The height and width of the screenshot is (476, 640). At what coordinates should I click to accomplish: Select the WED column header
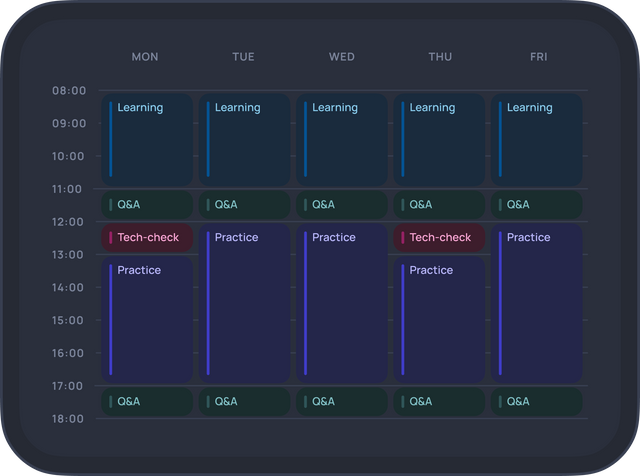click(341, 57)
